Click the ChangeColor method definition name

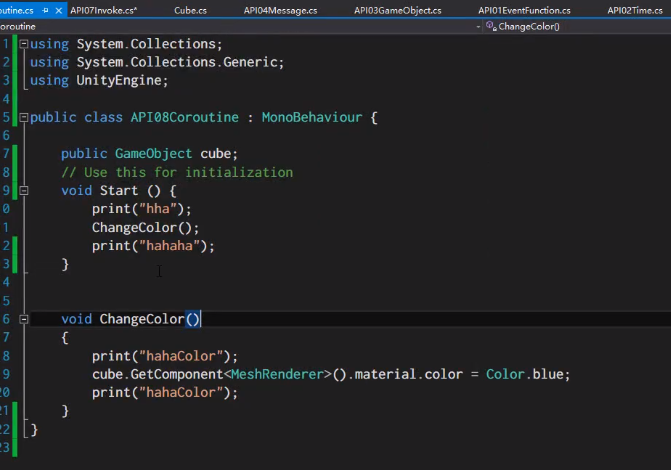tap(142, 319)
